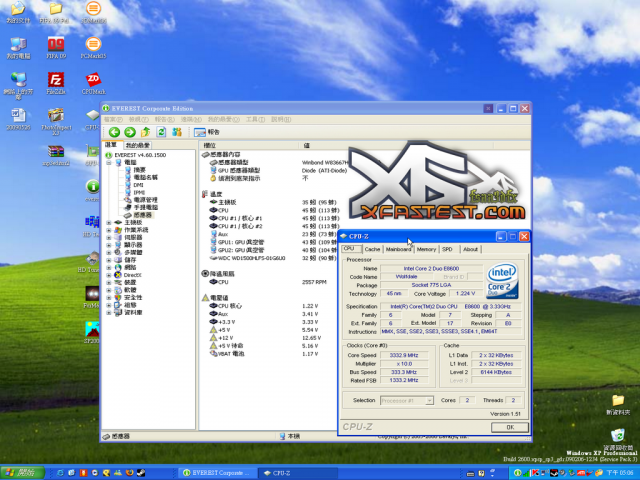Expand the 網路 network node

[109, 267]
